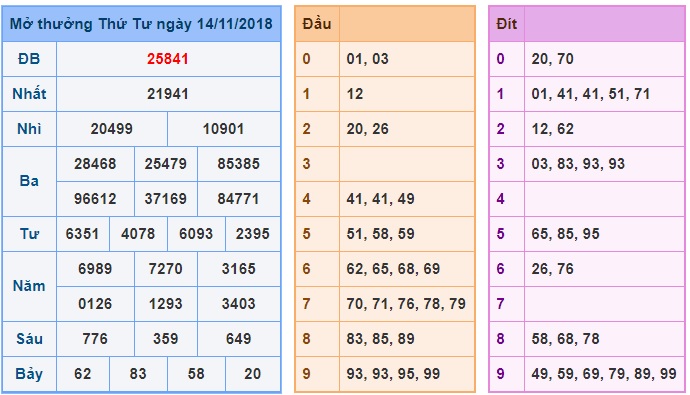This screenshot has height=395, width=690.
Task: Select Ba prize number 84771
Action: (239, 199)
